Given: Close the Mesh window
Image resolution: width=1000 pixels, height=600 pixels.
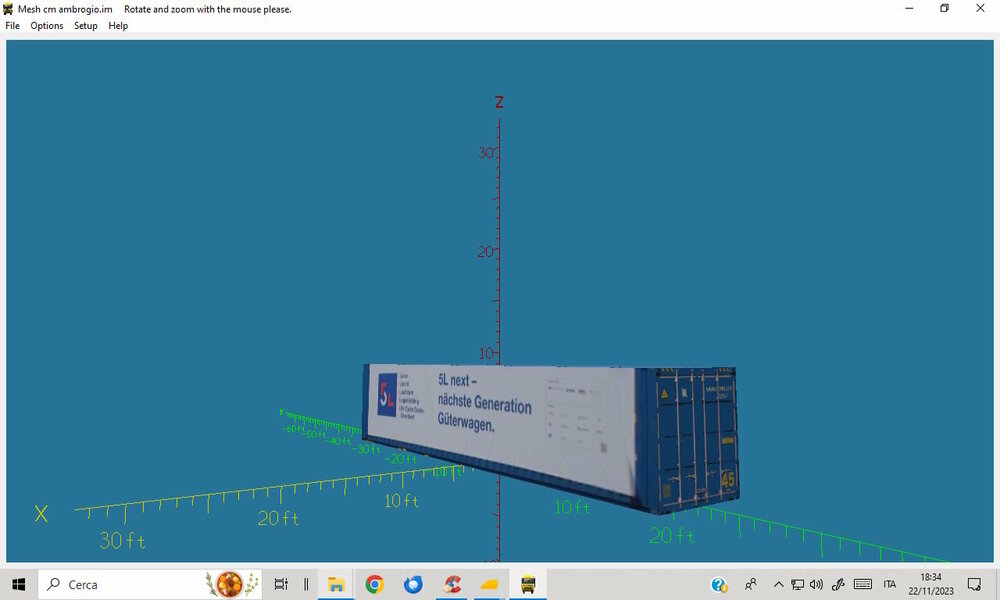Looking at the screenshot, I should (x=980, y=8).
